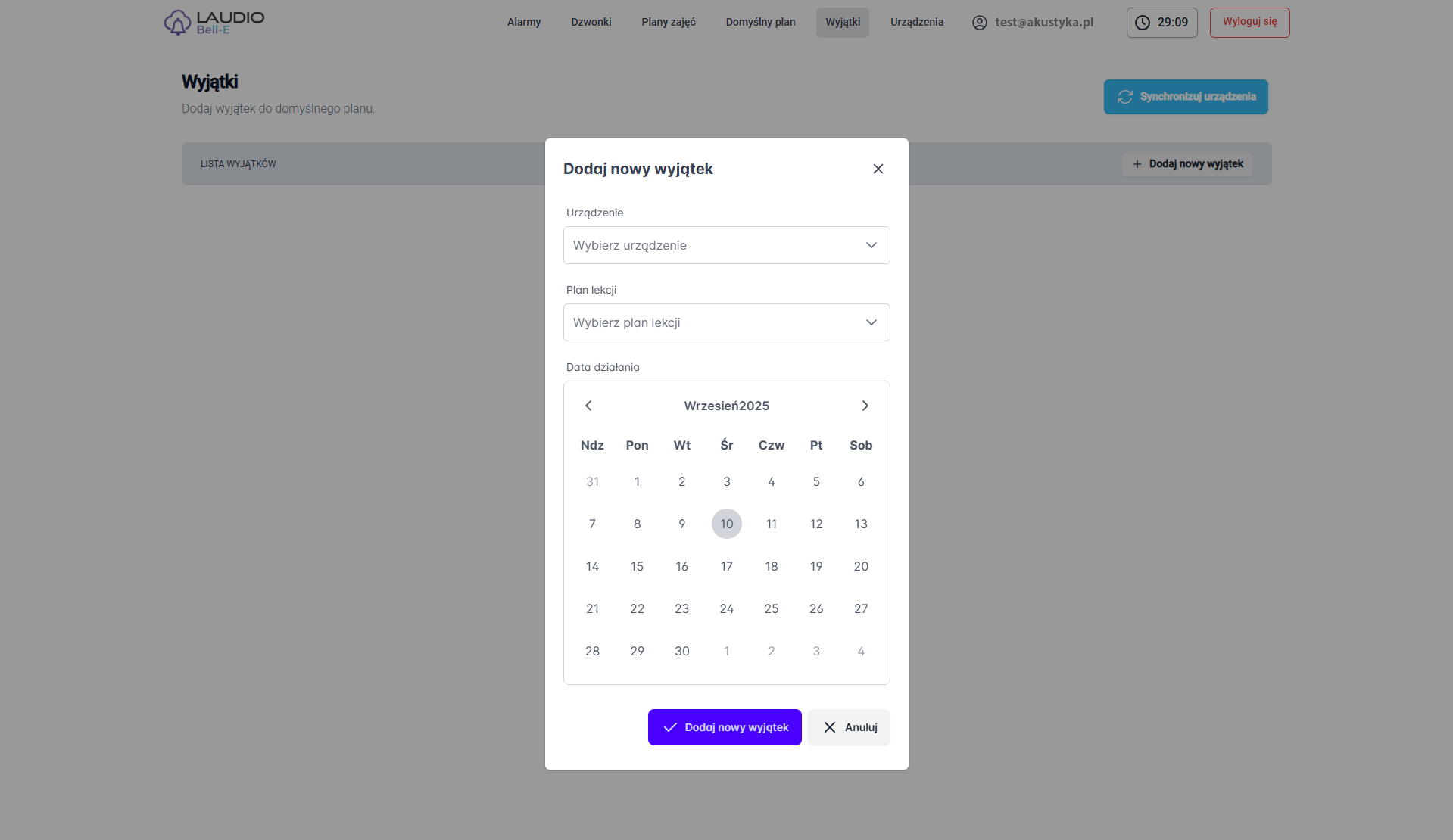Click the user account icon

coord(979,23)
